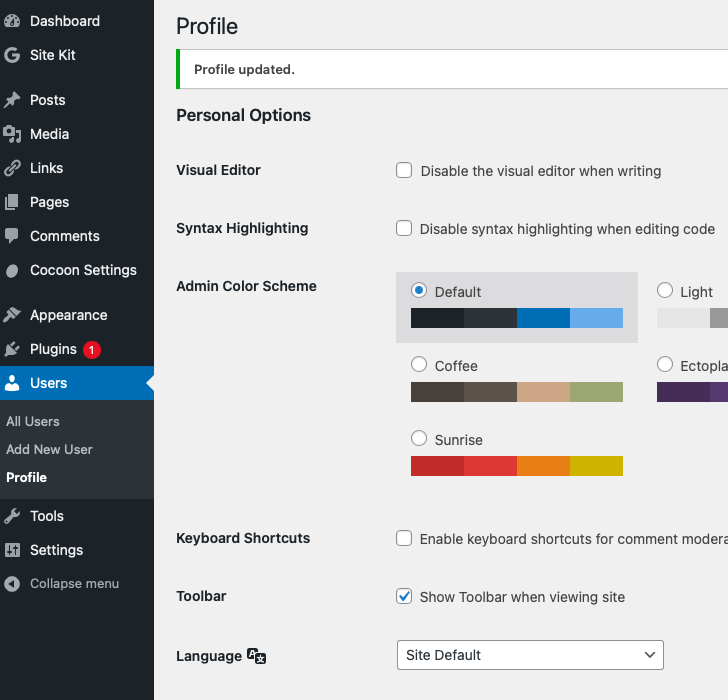Go to Cocoon Settings menu

point(83,270)
